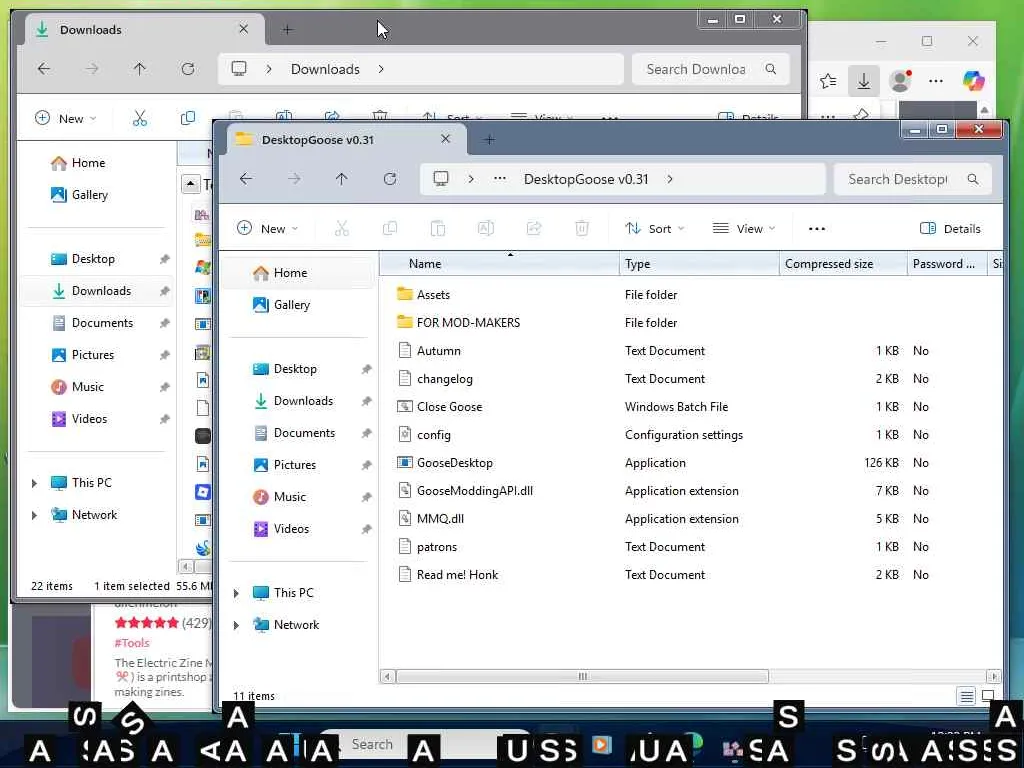
Task: Sort by the Type column header
Action: tap(699, 264)
